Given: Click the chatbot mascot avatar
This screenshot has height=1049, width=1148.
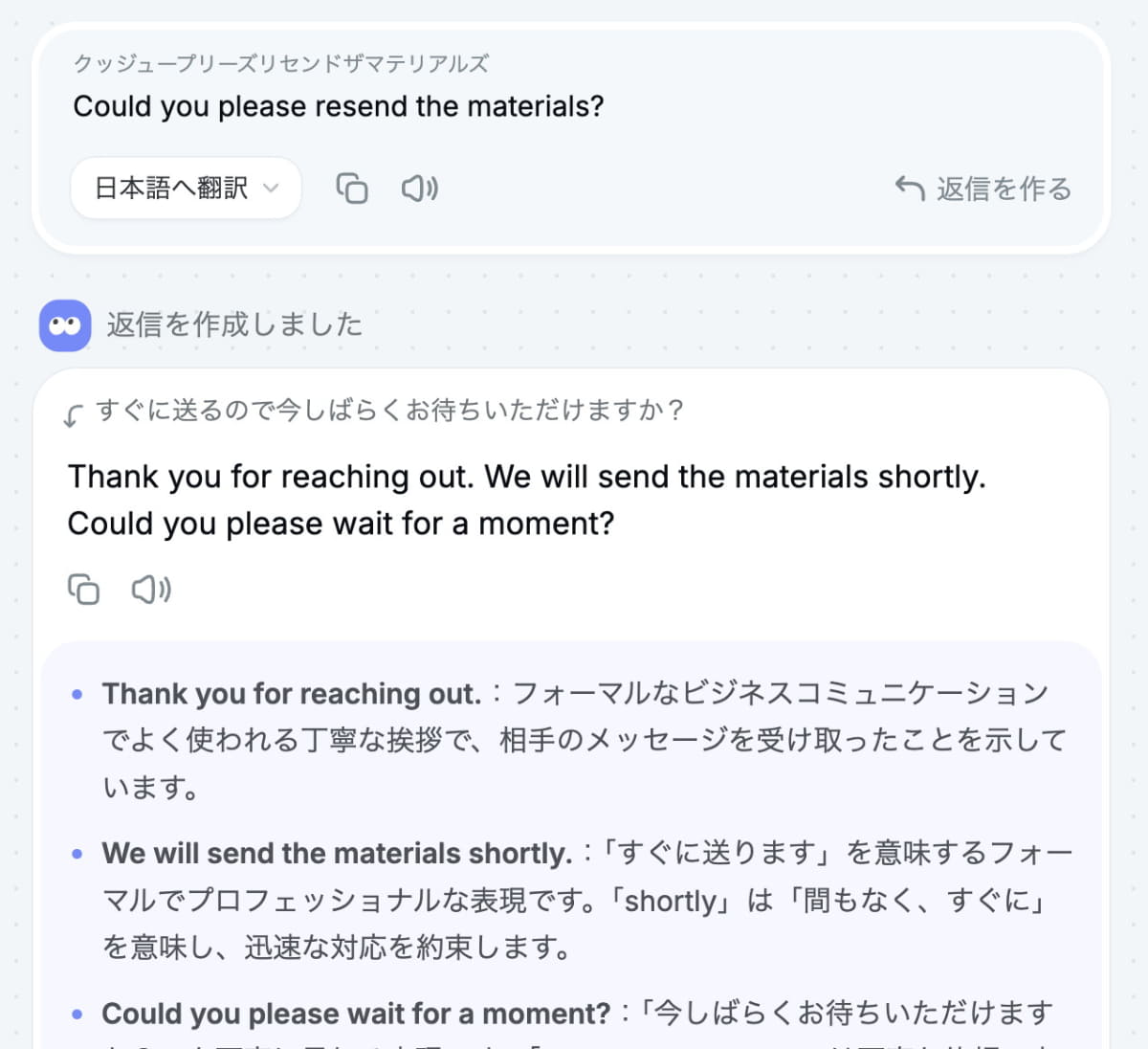Looking at the screenshot, I should [64, 324].
